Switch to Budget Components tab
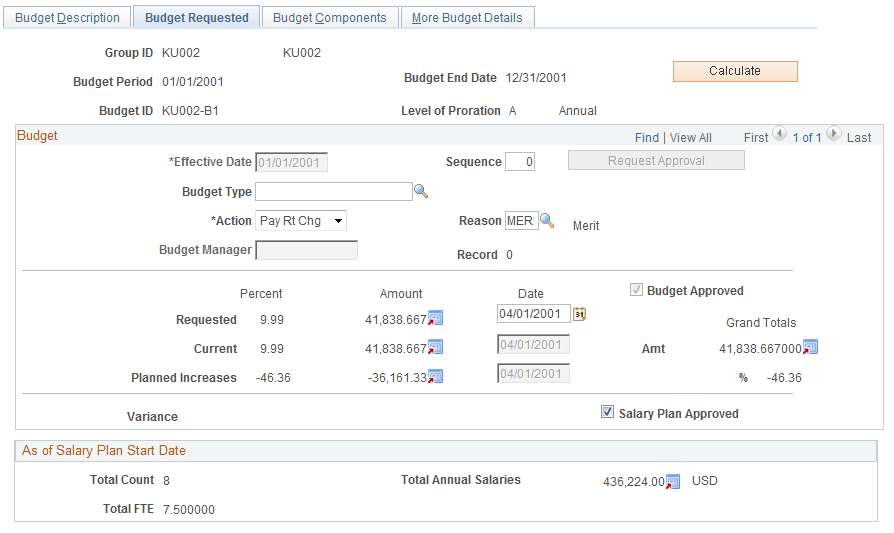The height and width of the screenshot is (533, 894). click(330, 18)
